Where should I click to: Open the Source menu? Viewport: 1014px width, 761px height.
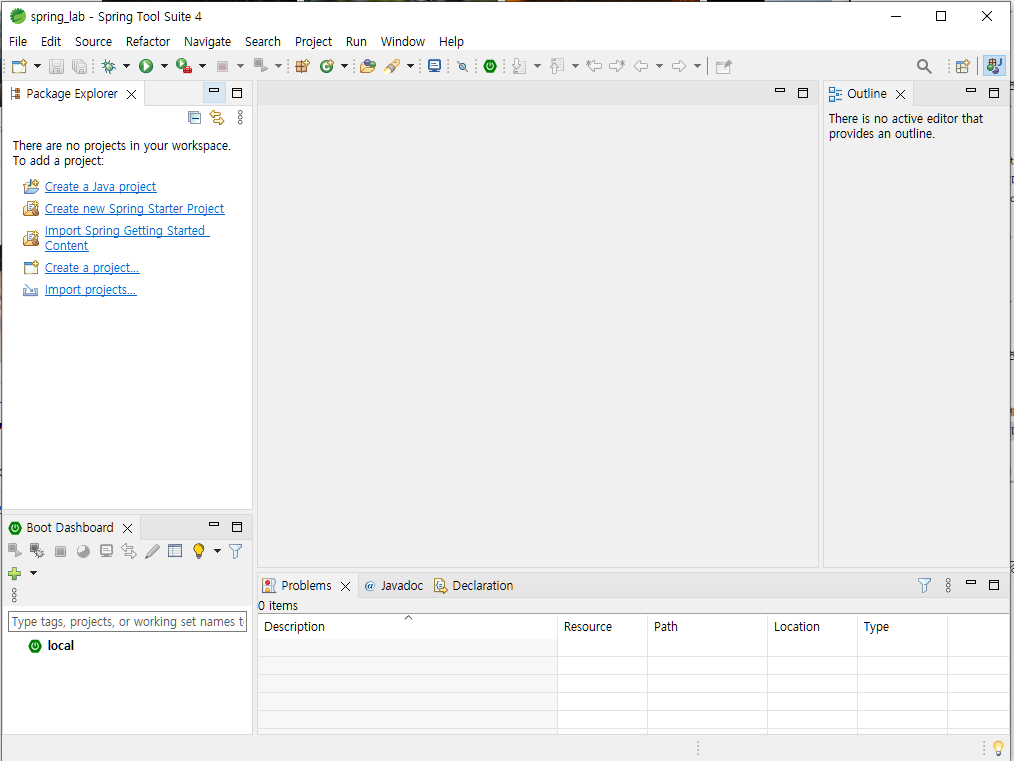coord(93,41)
